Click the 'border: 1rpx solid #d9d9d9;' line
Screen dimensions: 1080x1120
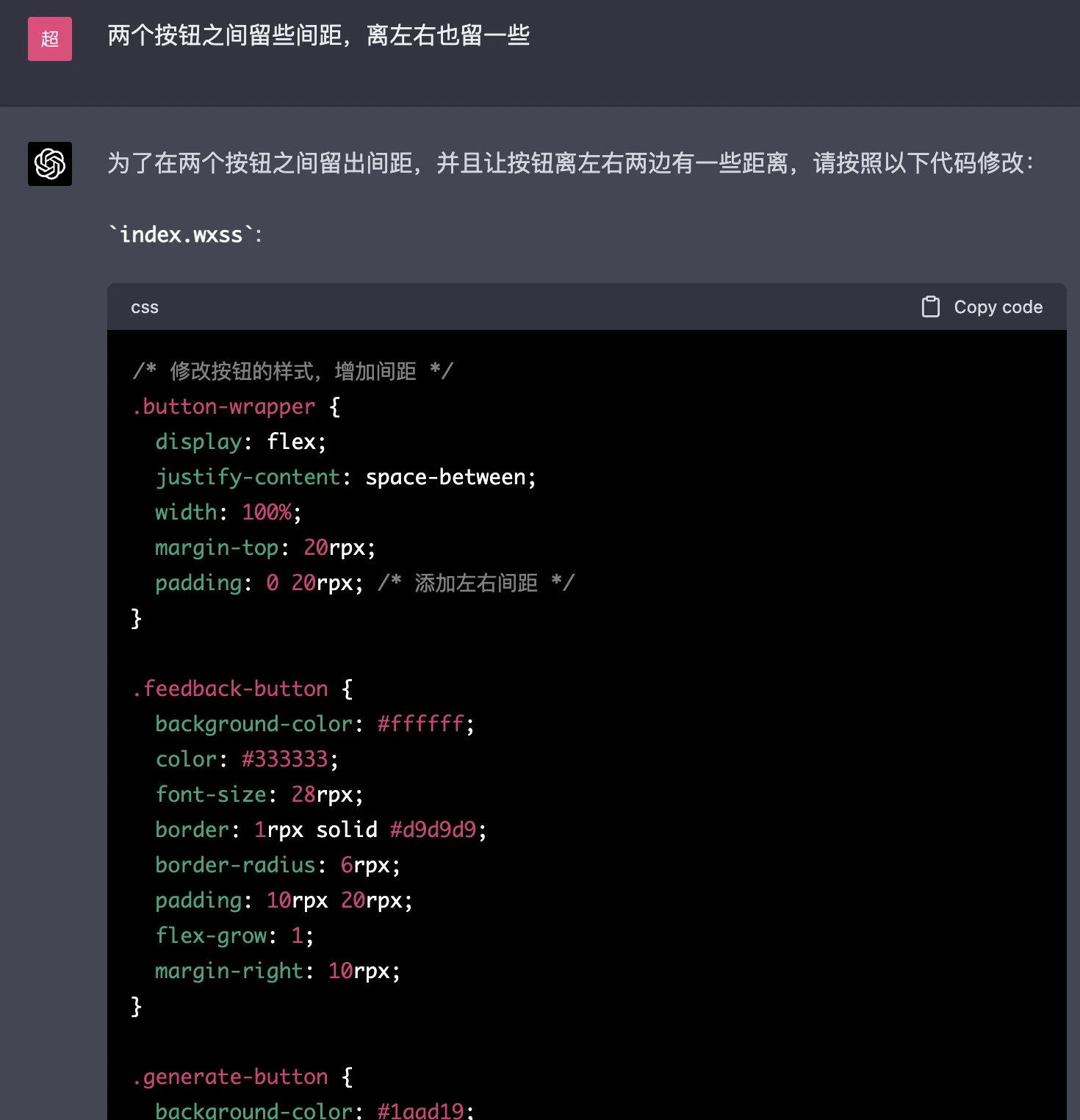tap(321, 830)
